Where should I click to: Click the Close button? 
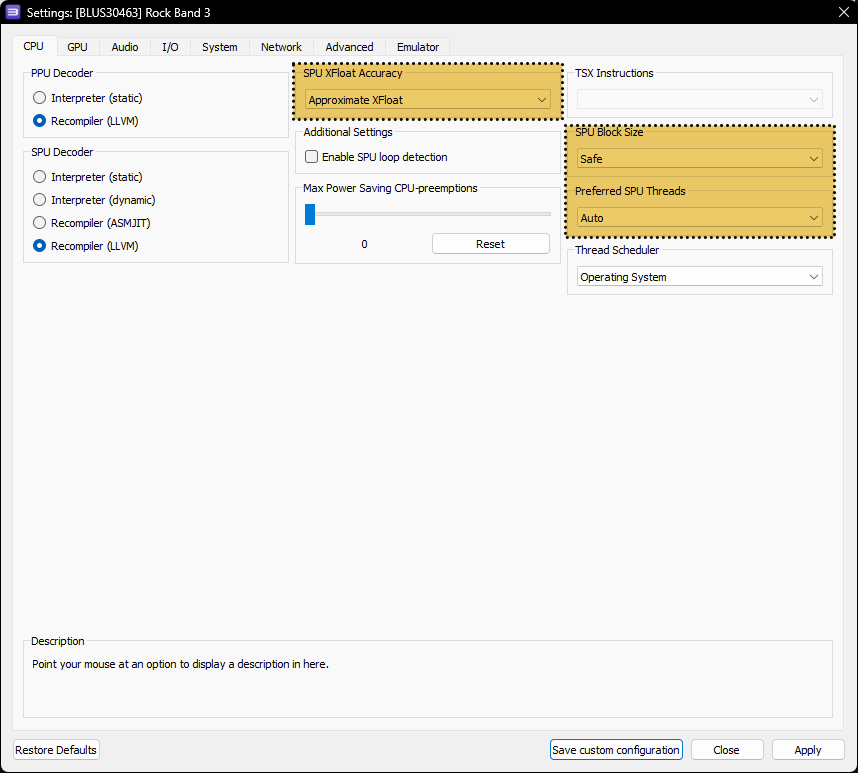[x=726, y=749]
